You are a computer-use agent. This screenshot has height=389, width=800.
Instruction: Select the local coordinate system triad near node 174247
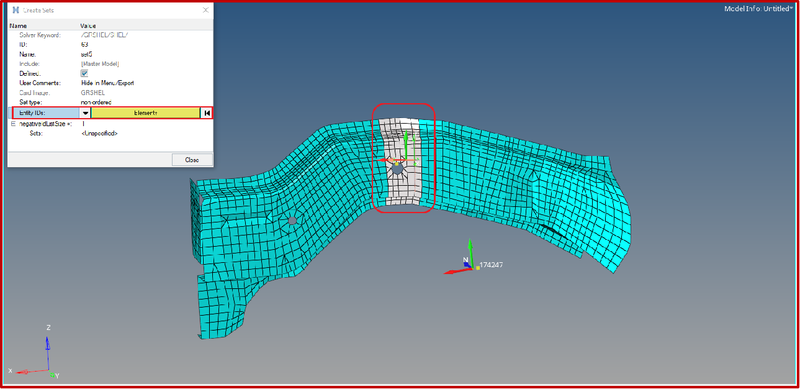click(x=463, y=258)
